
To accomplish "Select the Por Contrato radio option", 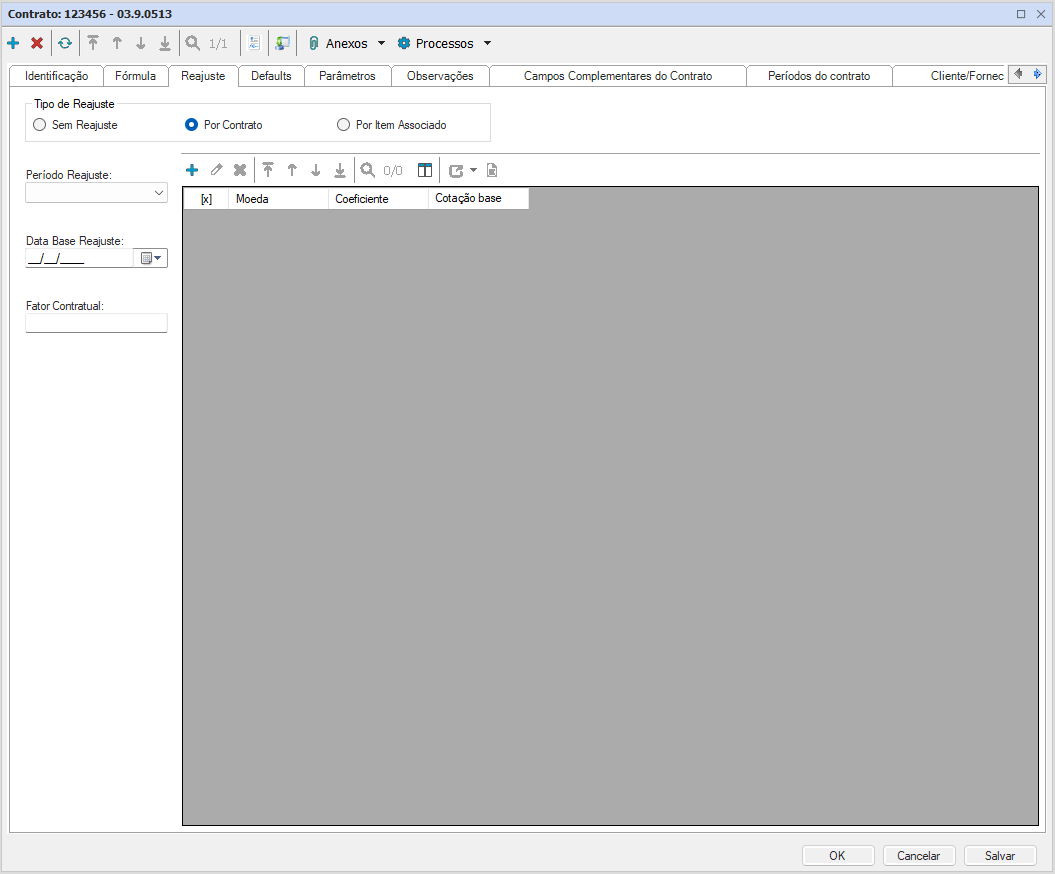I will [192, 125].
